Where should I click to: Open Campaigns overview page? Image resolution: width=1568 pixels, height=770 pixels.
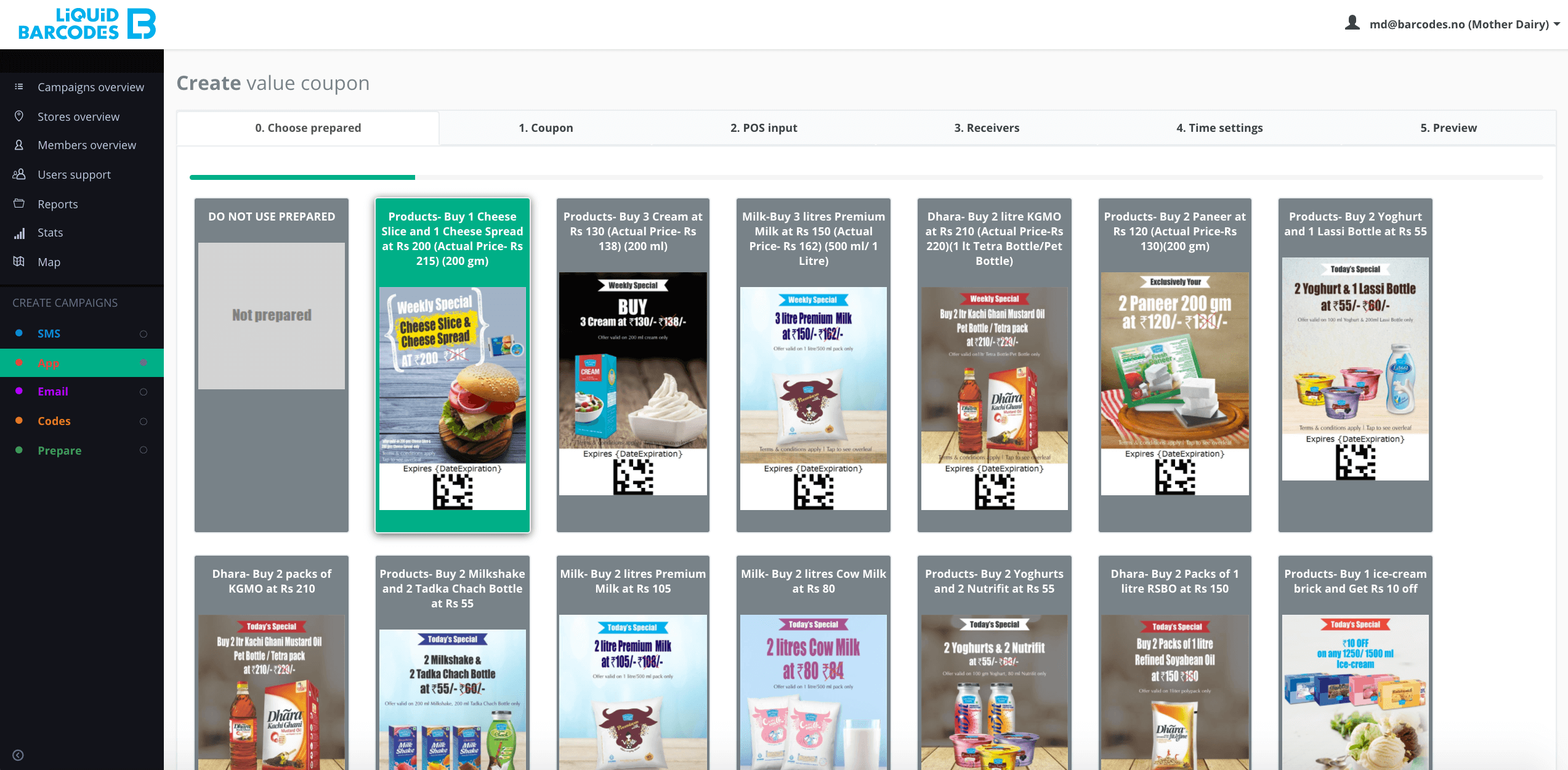pos(91,87)
